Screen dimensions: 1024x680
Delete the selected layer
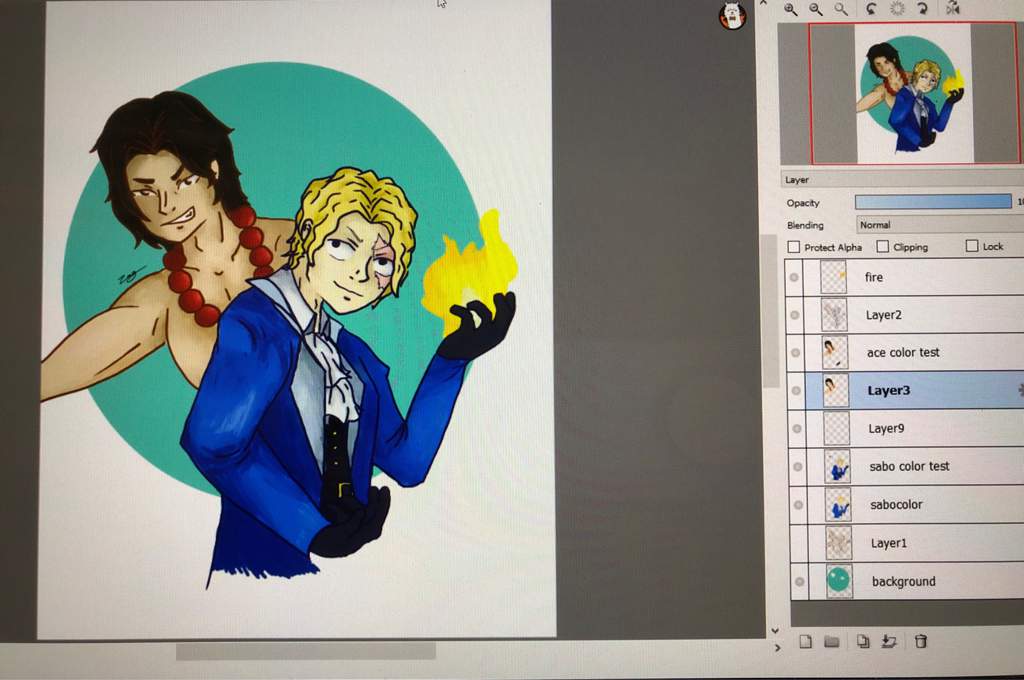pos(921,641)
